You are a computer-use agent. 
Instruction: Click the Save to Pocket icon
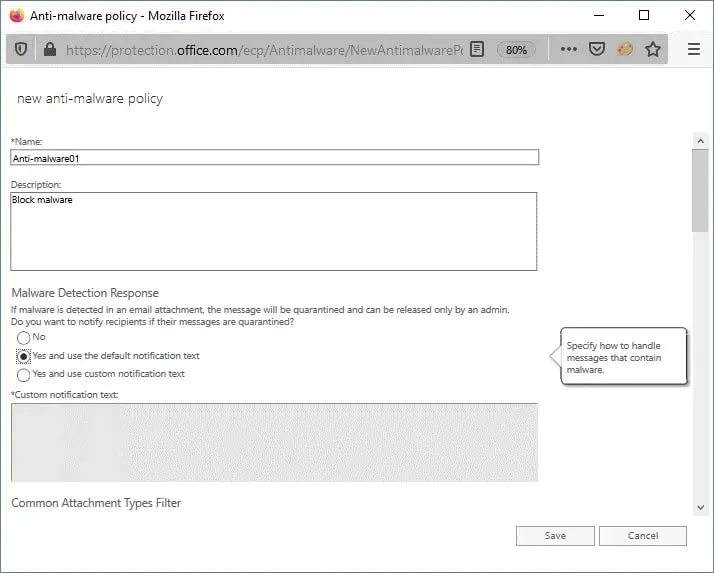tap(597, 49)
